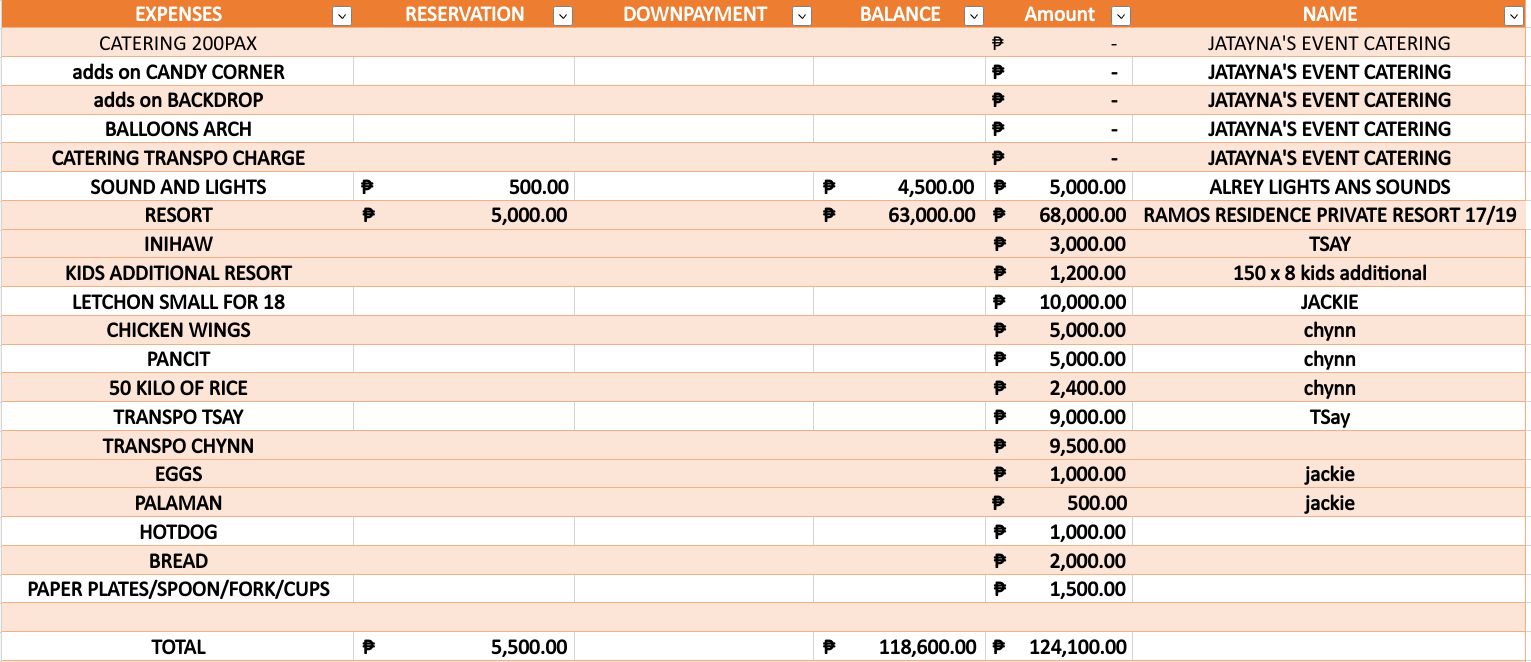Screen dimensions: 1531x662
Task: Open the NAME column filter dropdown
Action: point(1513,15)
